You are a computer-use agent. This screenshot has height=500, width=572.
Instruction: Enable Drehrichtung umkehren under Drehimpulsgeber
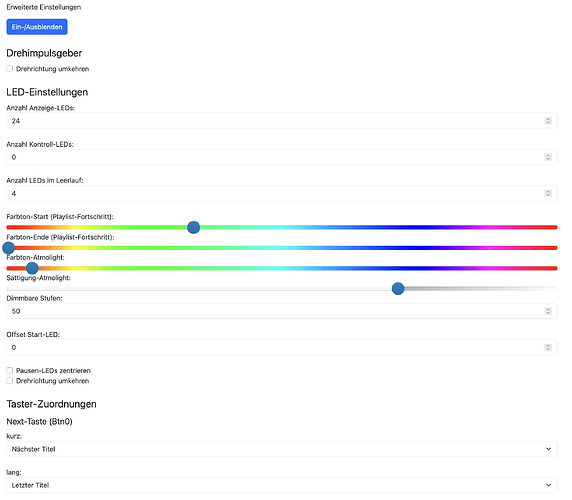point(9,69)
